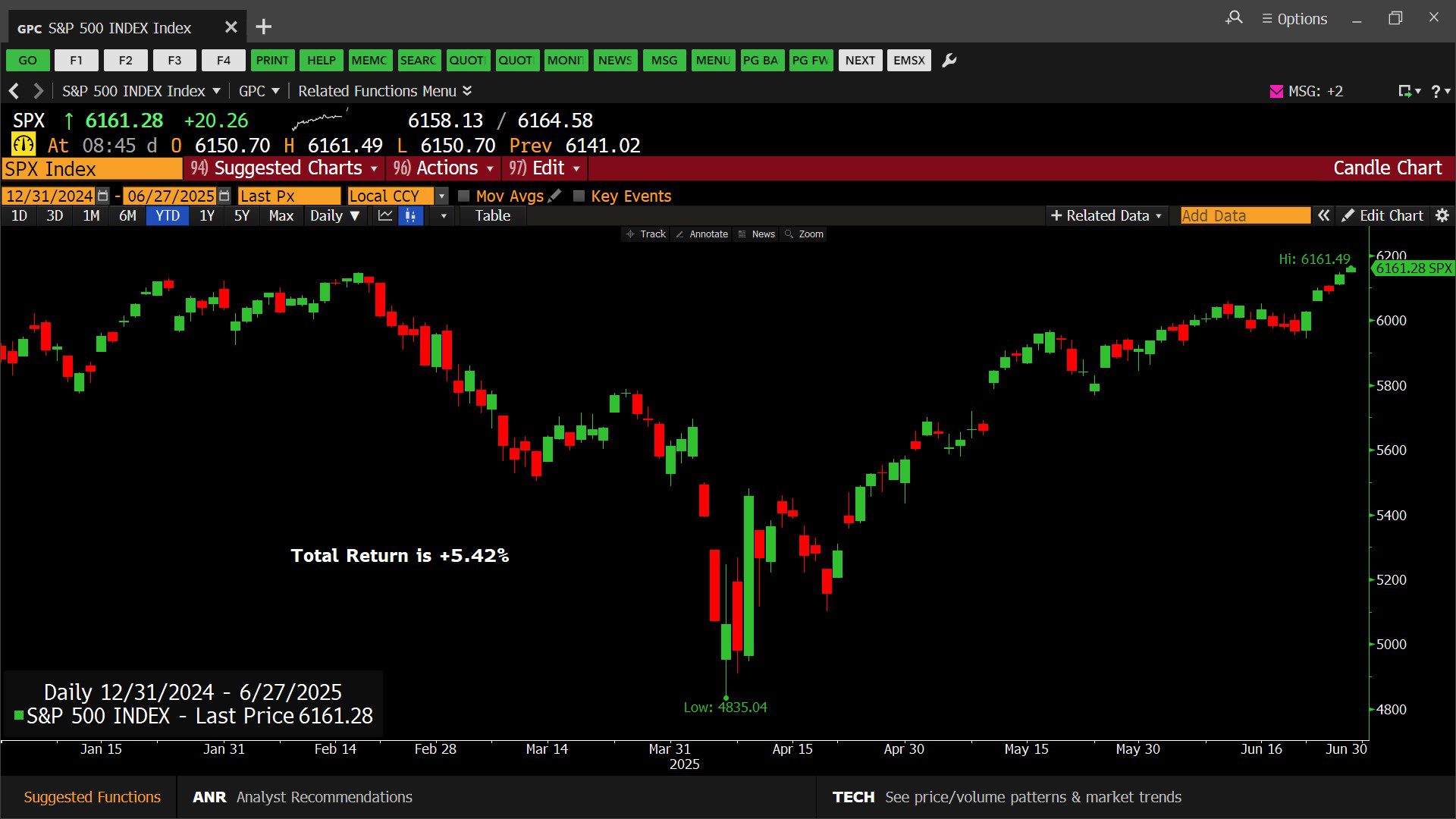
Task: Activate the Track crosshair toggle
Action: pyautogui.click(x=645, y=234)
